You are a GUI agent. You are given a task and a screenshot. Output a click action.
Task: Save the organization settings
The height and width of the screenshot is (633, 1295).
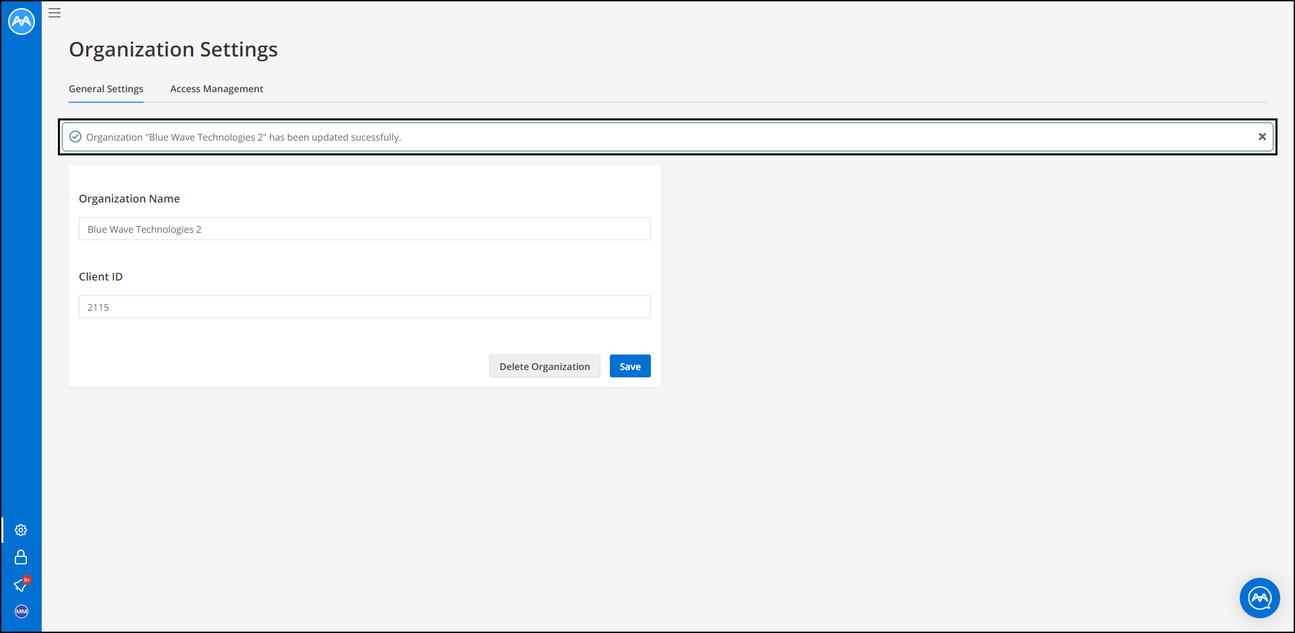630,366
